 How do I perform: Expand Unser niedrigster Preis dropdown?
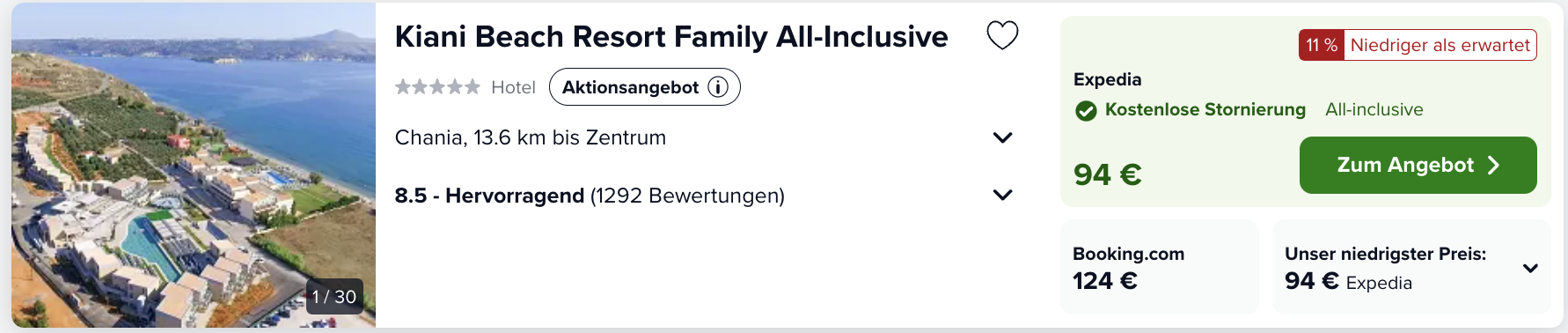[1530, 268]
